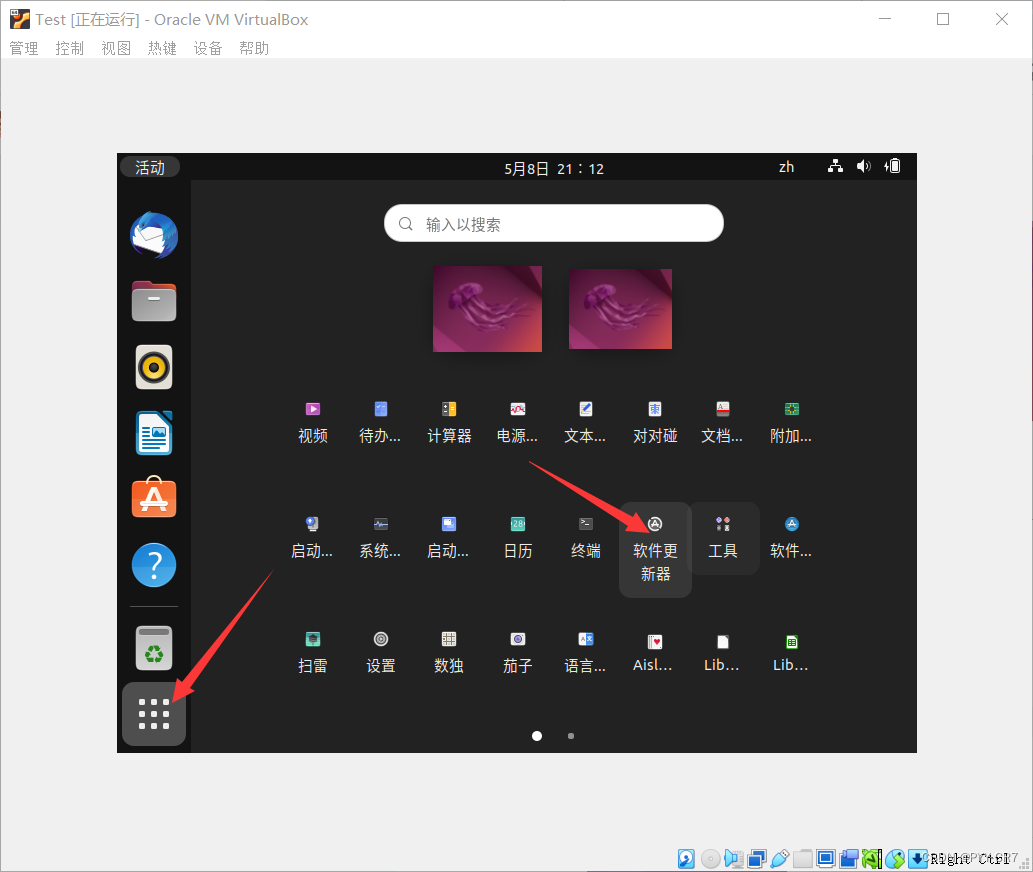Launch the 日历 calendar app
This screenshot has height=872, width=1033.
click(x=518, y=537)
